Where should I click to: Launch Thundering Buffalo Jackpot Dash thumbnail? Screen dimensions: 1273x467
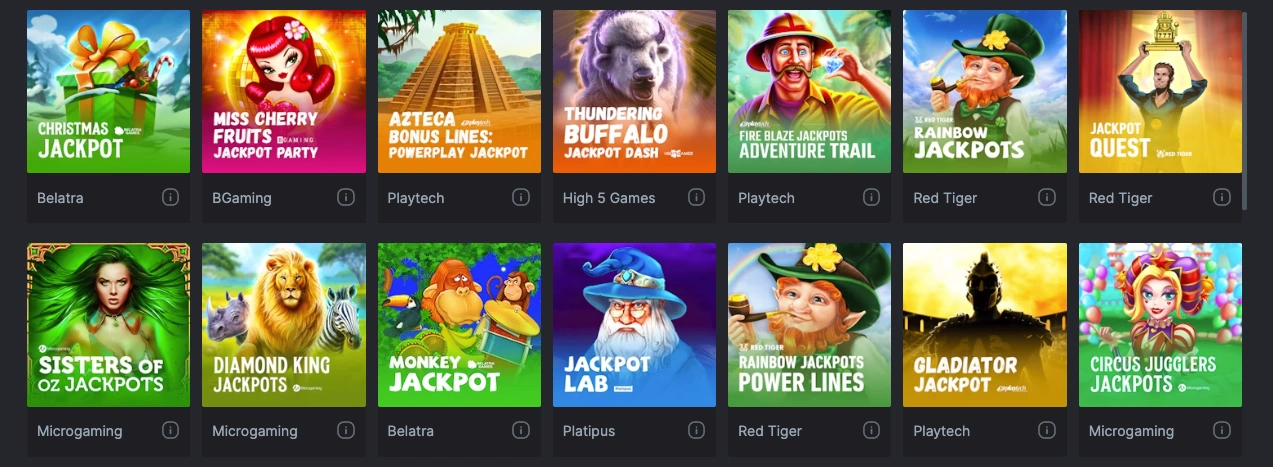pos(634,91)
